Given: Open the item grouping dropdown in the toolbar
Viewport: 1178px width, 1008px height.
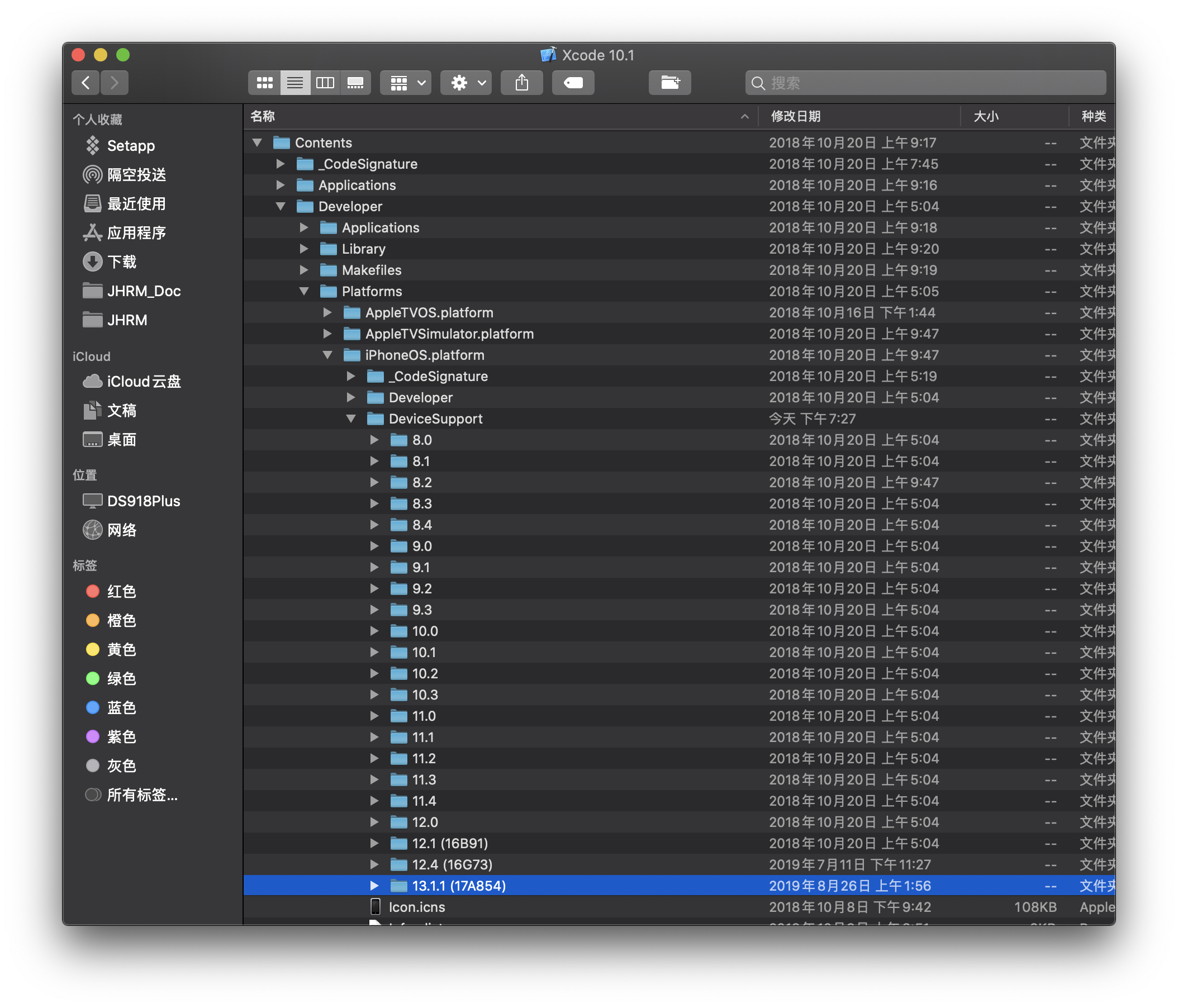Looking at the screenshot, I should pyautogui.click(x=405, y=83).
